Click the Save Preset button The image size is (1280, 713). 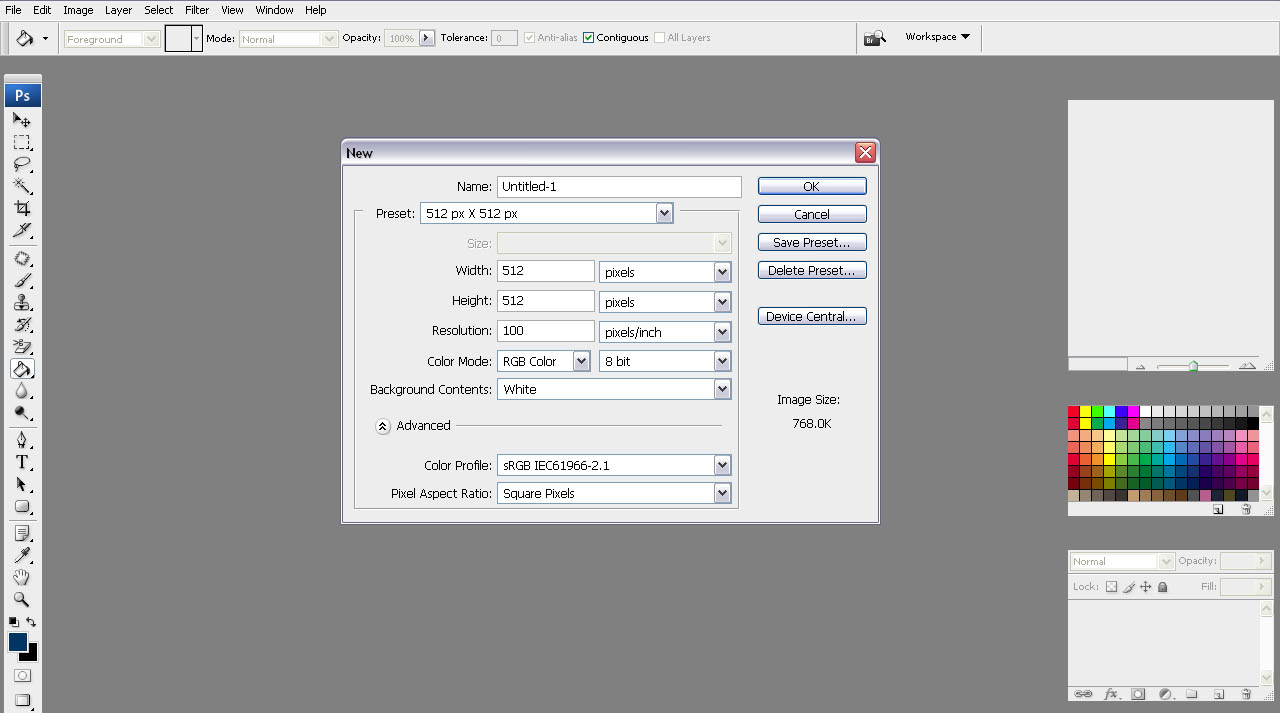coord(812,242)
